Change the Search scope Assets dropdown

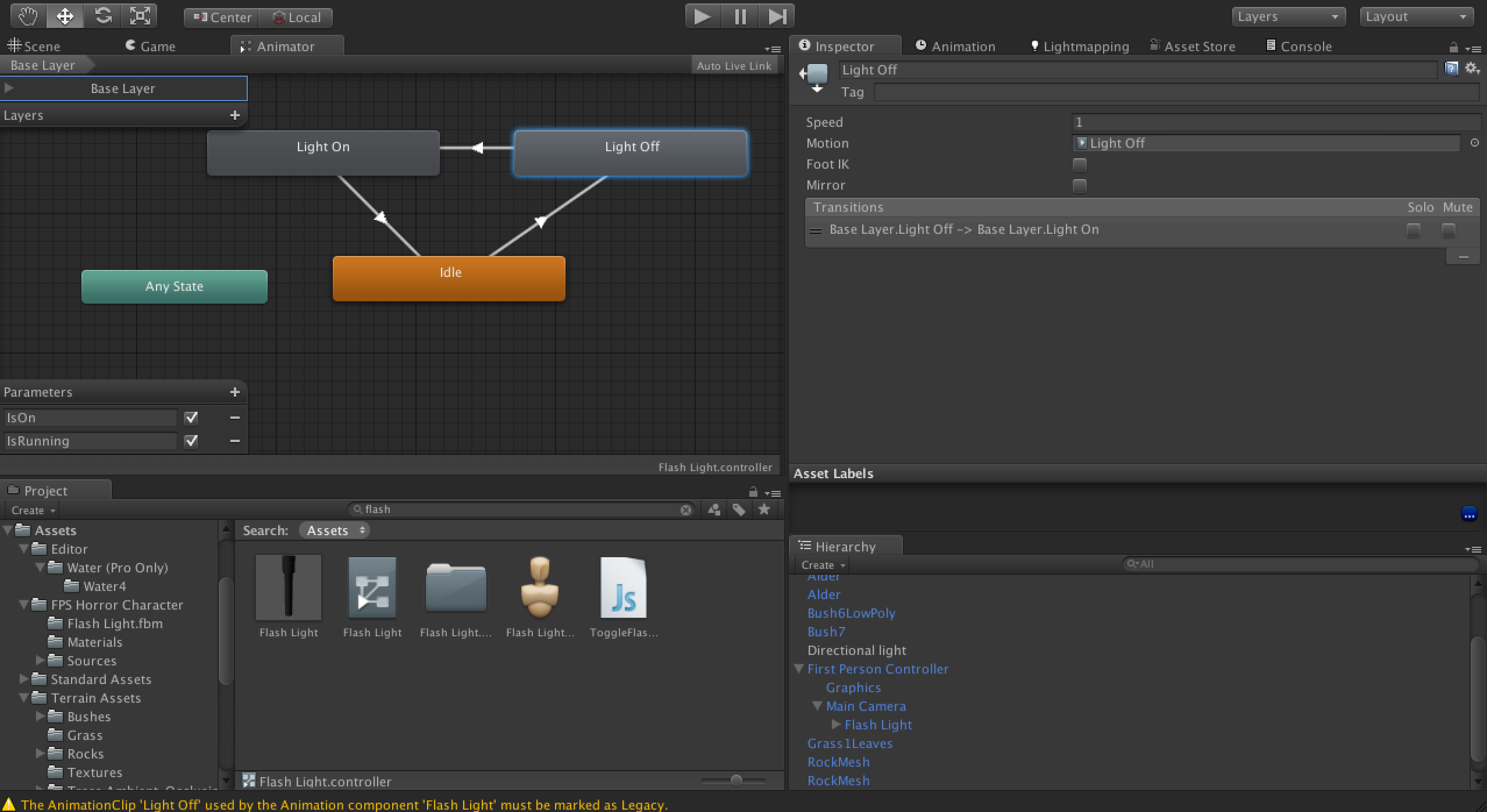tap(335, 530)
